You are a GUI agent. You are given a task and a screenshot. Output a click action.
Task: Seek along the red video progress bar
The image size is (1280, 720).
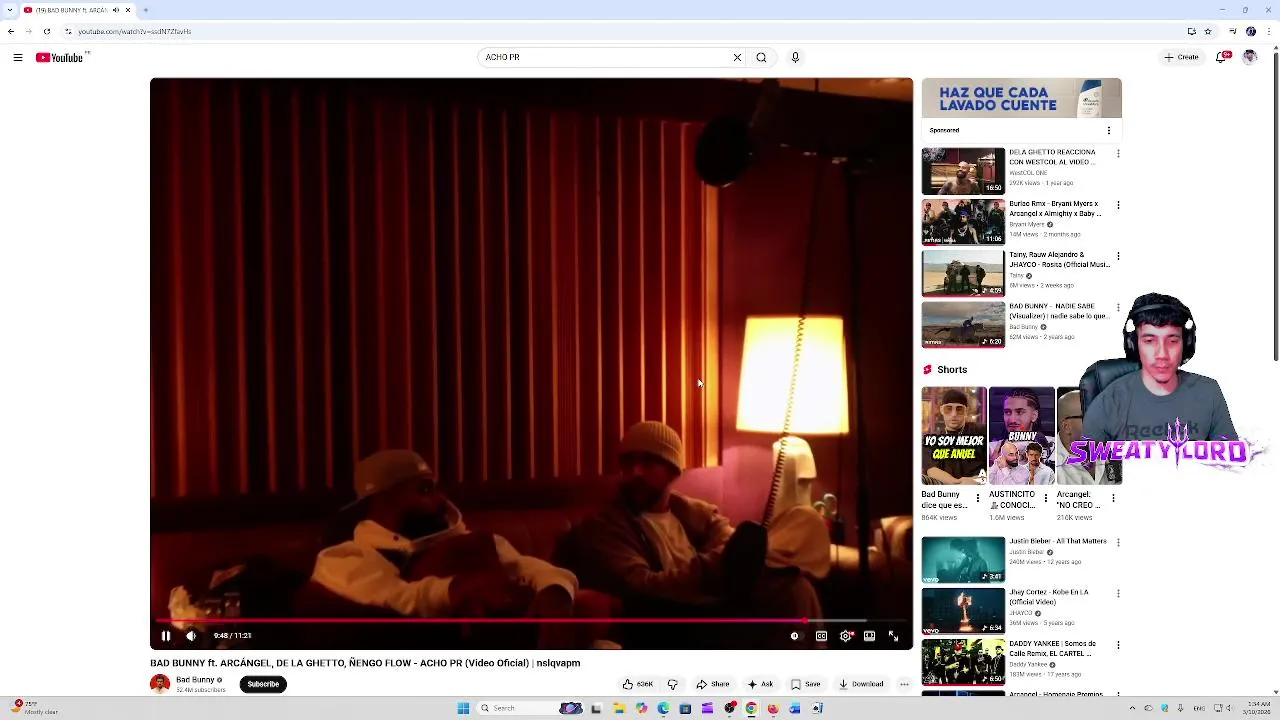(x=531, y=621)
